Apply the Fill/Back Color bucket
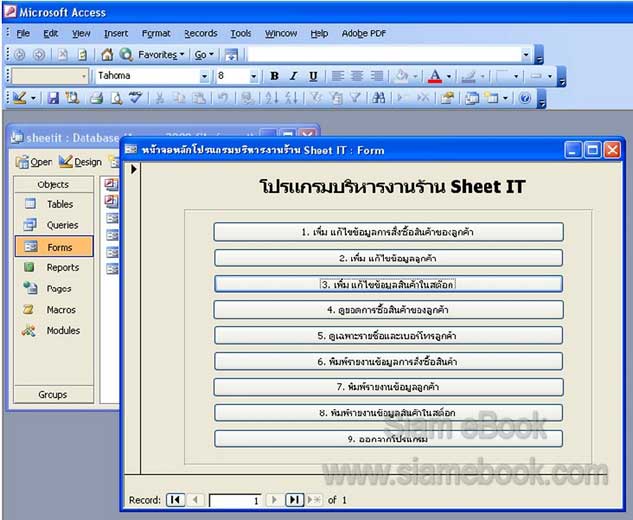633x520 pixels. click(401, 76)
